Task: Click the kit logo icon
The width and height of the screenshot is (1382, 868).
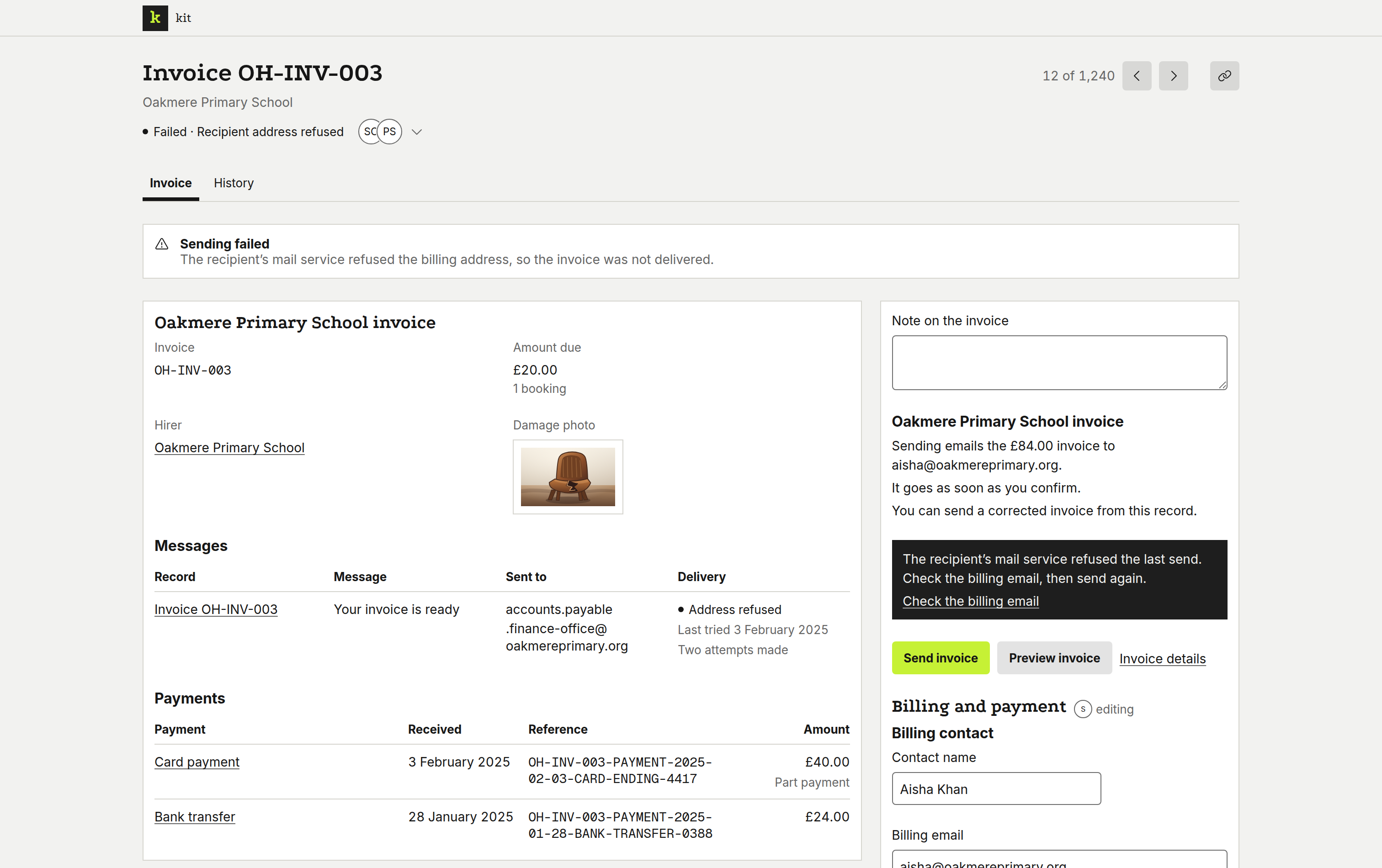Action: click(155, 18)
